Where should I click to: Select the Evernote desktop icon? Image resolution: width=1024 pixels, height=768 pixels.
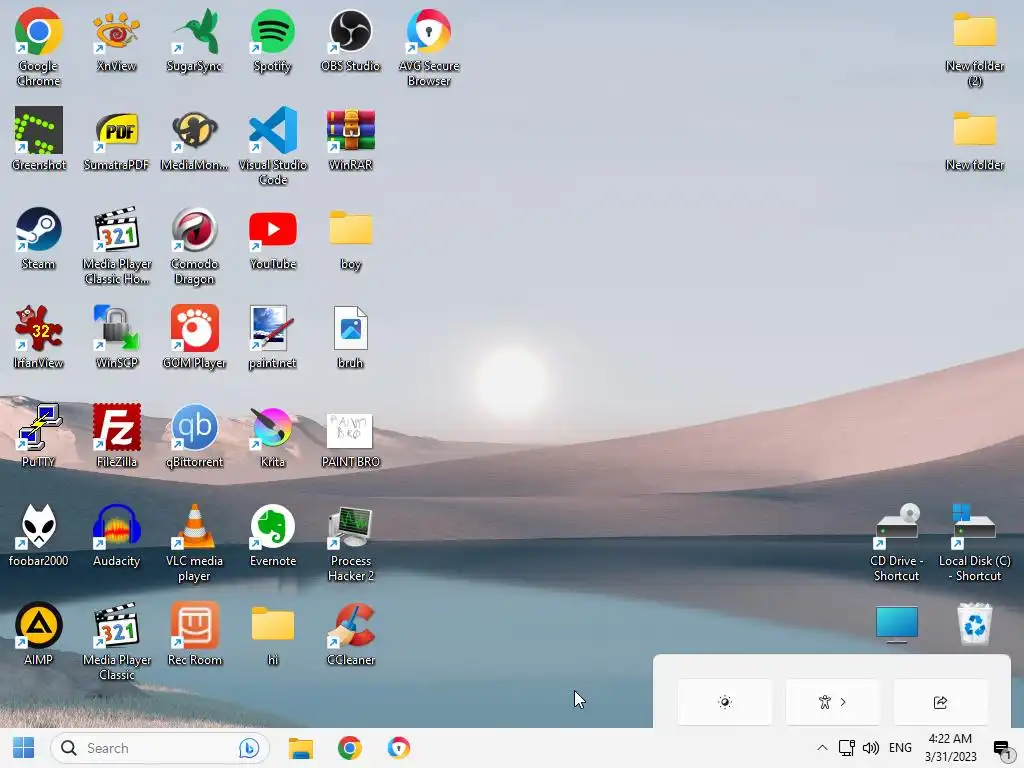(x=272, y=534)
